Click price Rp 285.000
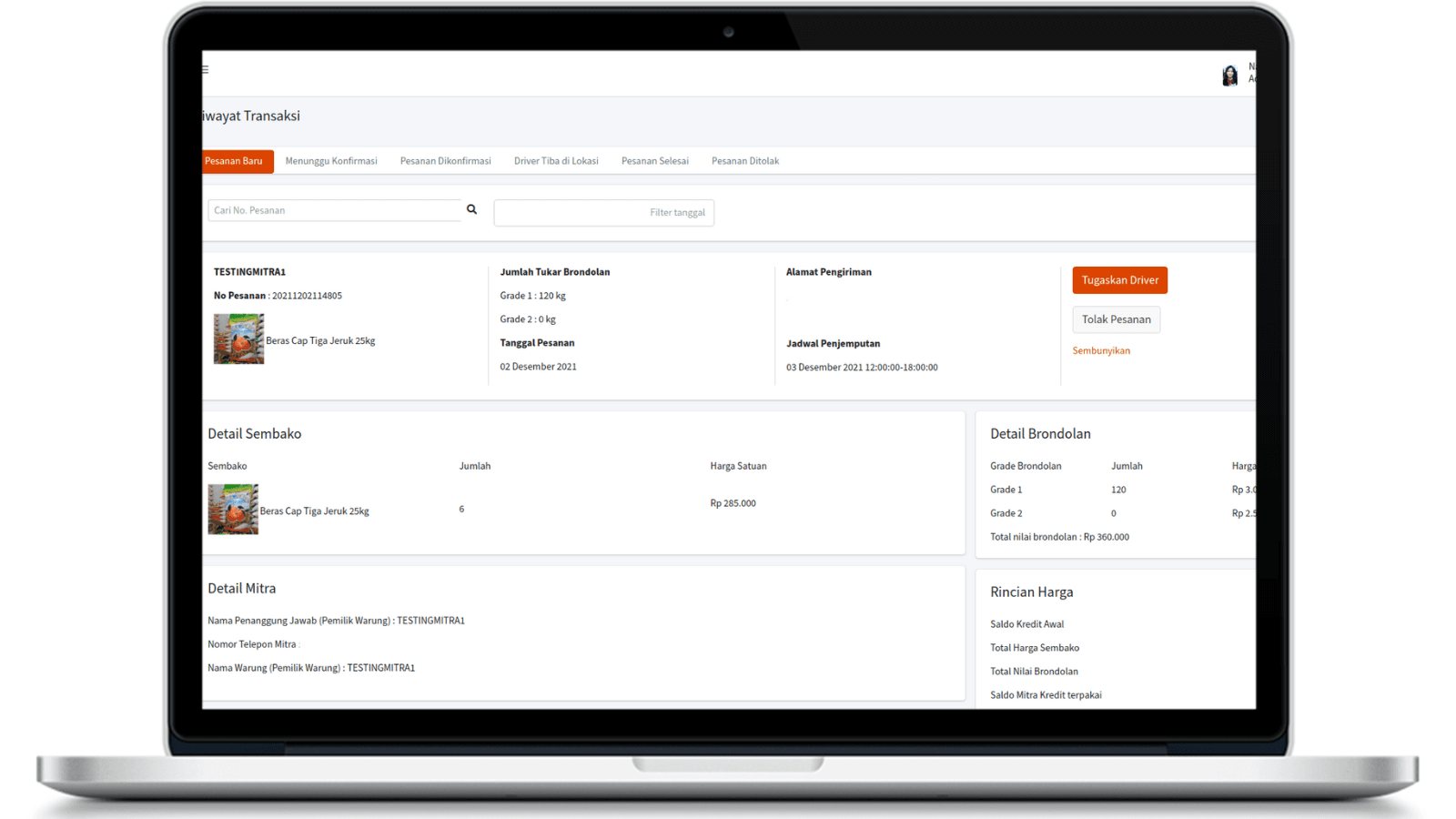 click(733, 503)
